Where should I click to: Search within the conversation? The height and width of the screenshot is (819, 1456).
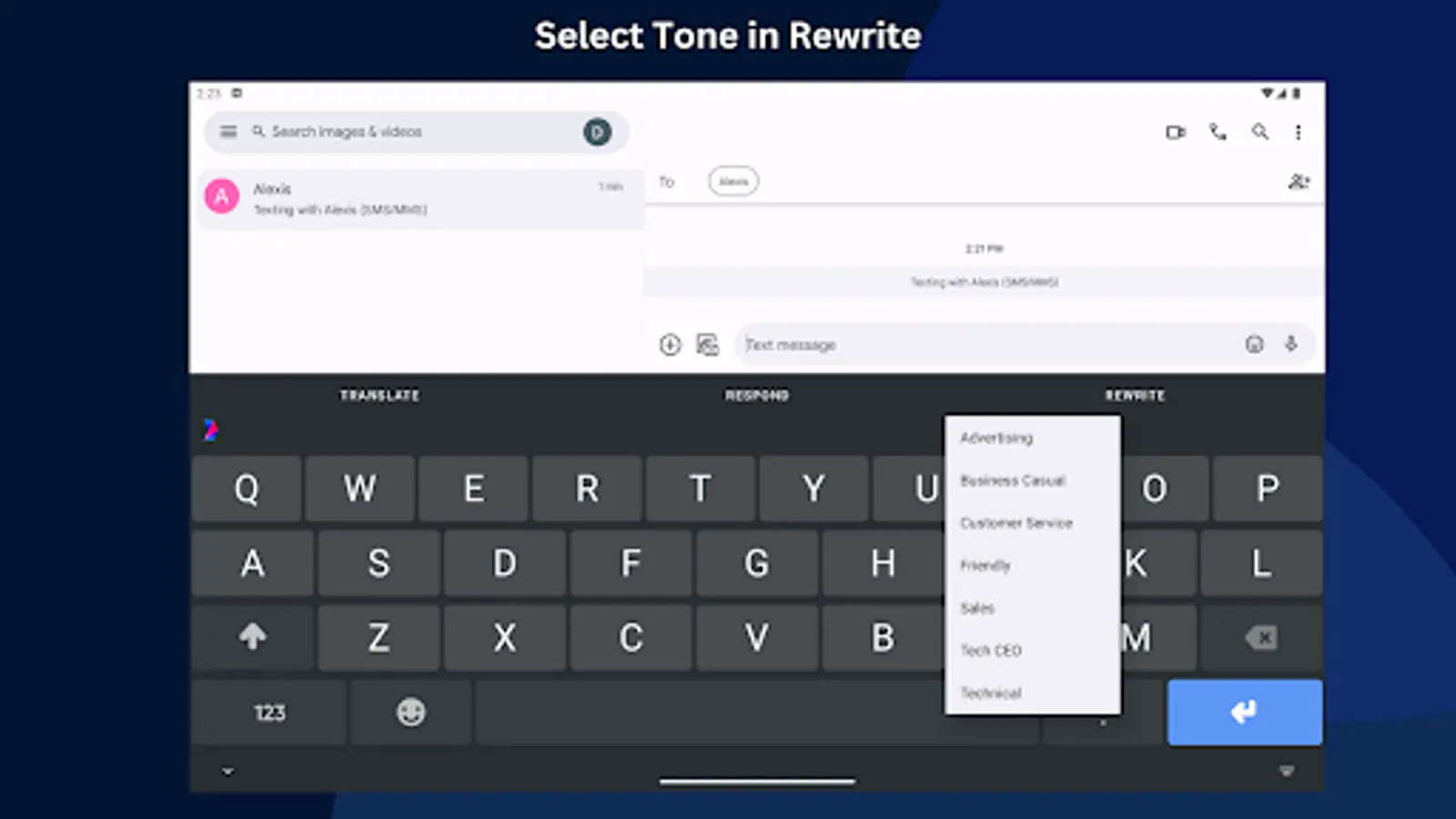(1260, 132)
